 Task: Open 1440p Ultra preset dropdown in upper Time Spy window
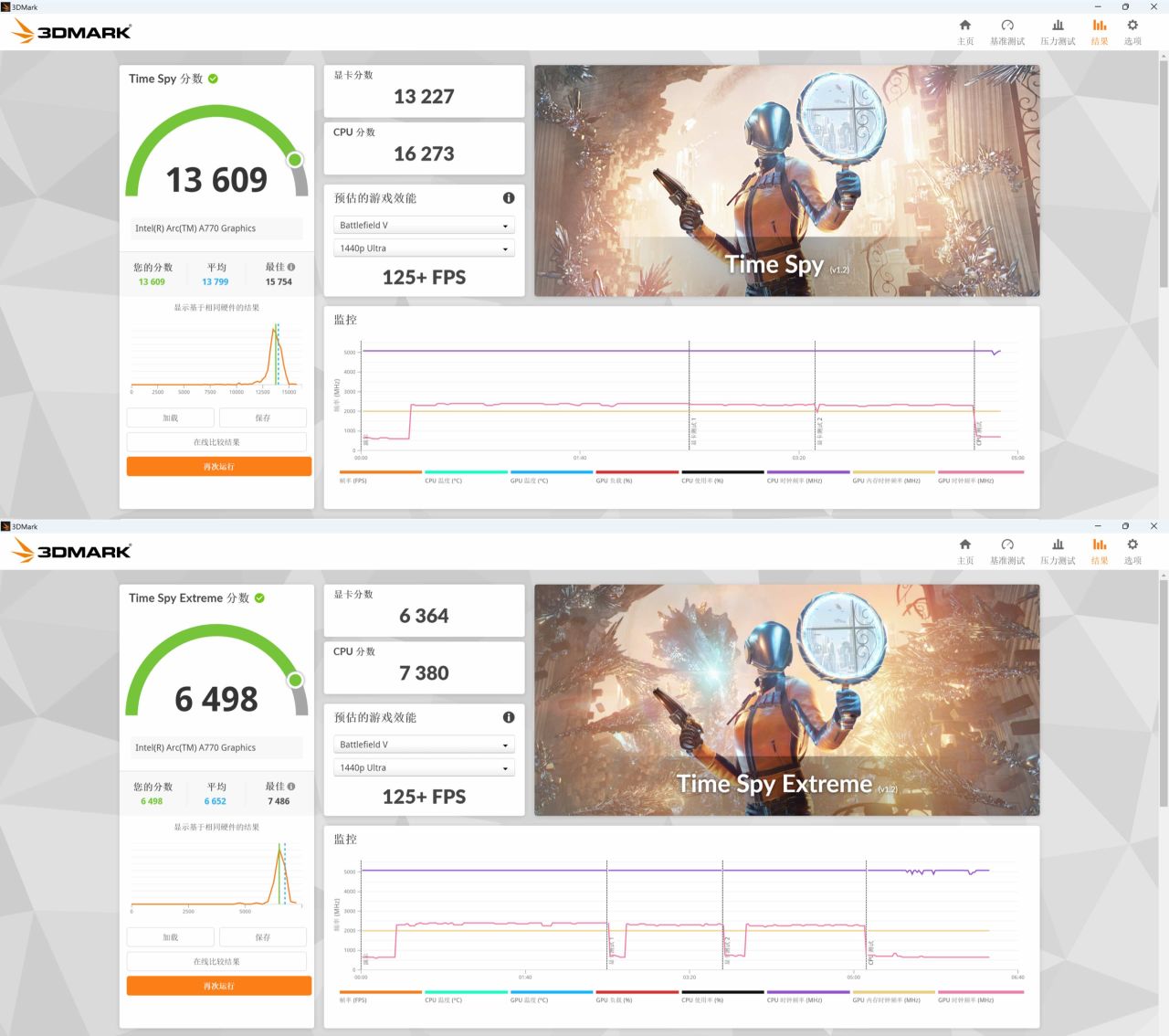tap(424, 248)
